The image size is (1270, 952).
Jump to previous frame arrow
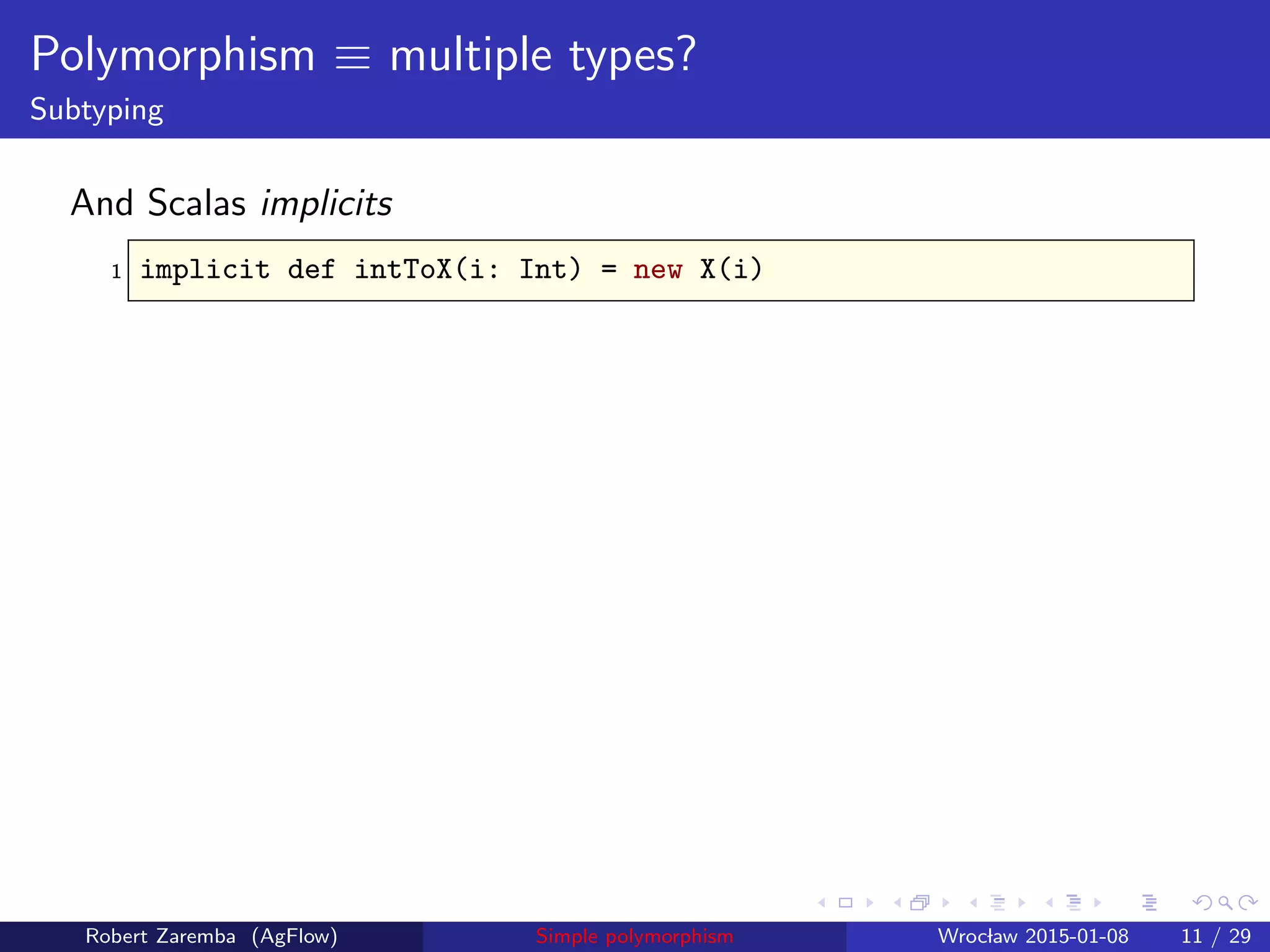click(897, 903)
